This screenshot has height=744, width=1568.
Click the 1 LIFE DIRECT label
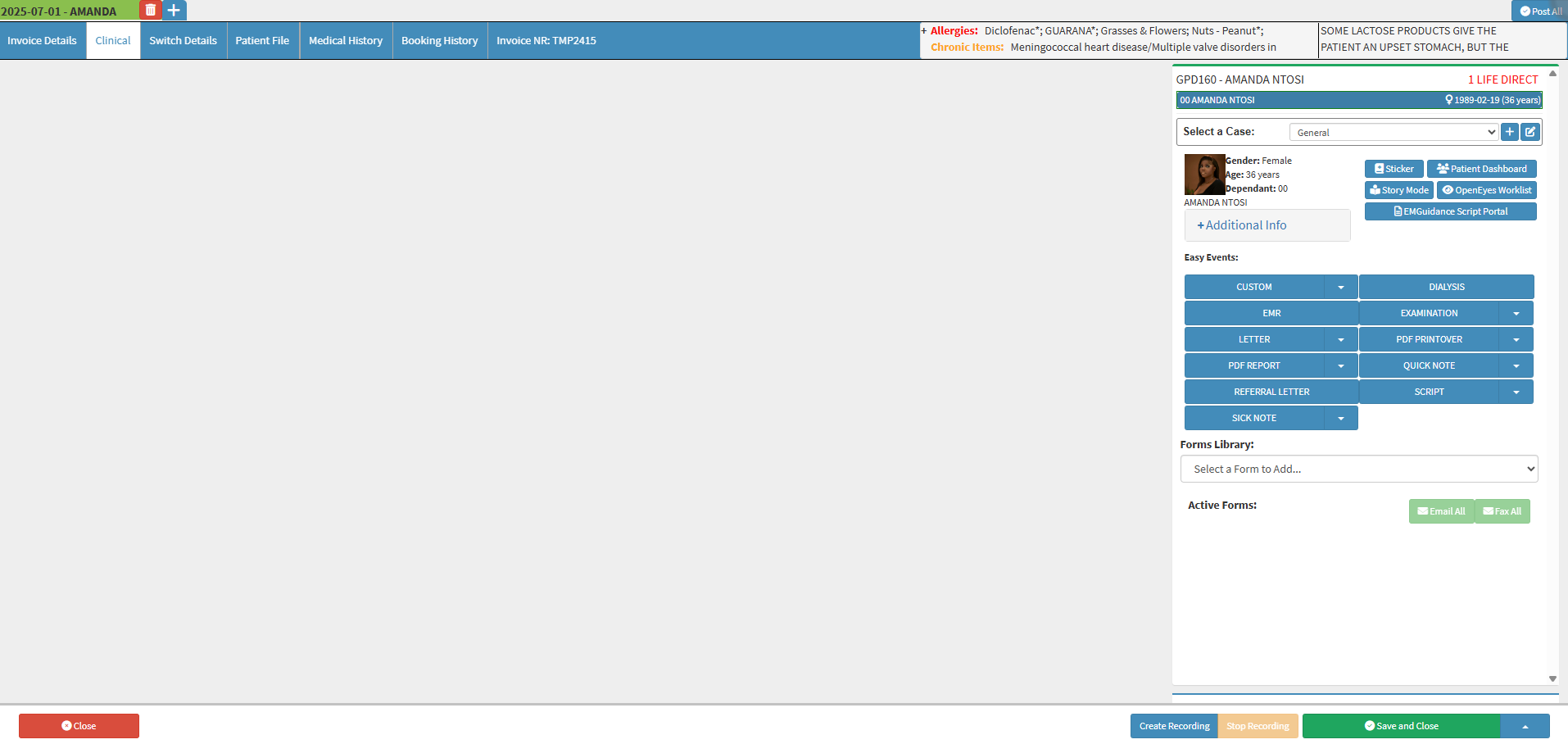[x=1503, y=79]
